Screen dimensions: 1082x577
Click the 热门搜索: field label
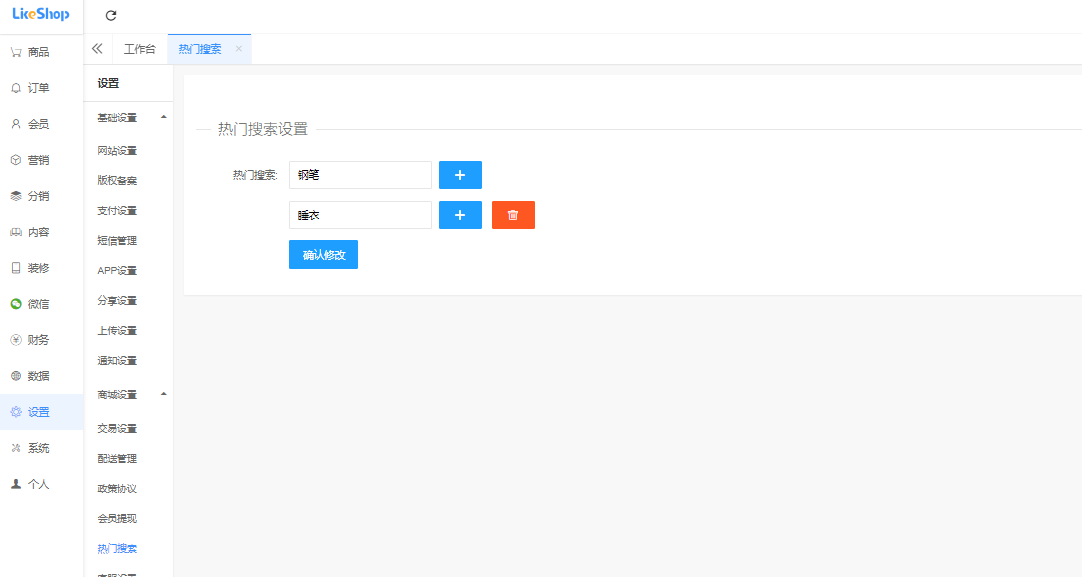(x=255, y=175)
